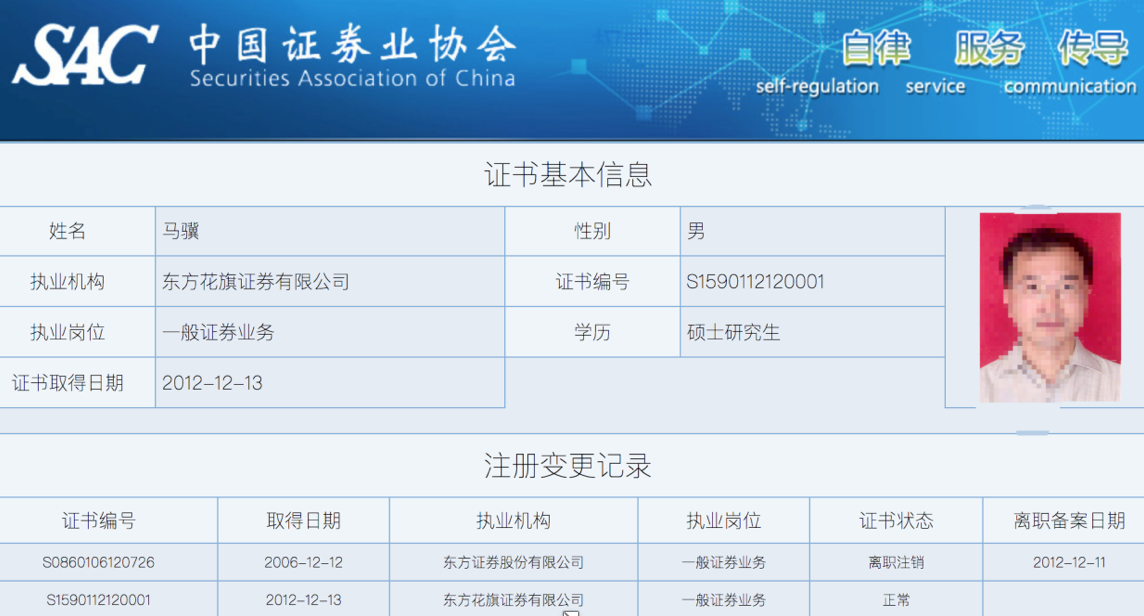
Task: Click 一般证券业务 in the S1590112120001 row
Action: [x=724, y=600]
